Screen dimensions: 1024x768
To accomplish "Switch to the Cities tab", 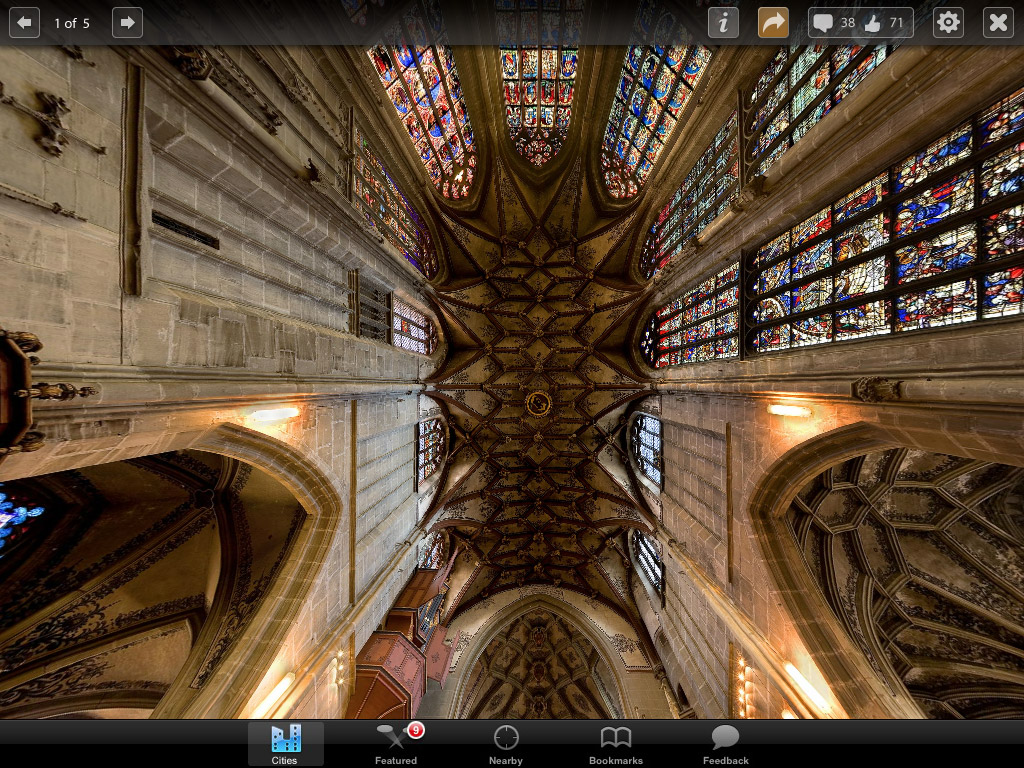I will click(x=285, y=744).
